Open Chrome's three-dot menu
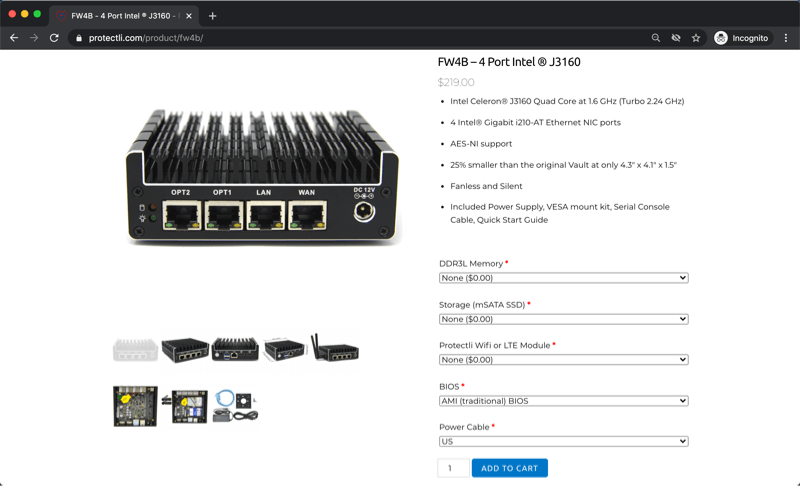The width and height of the screenshot is (800, 486). click(786, 38)
